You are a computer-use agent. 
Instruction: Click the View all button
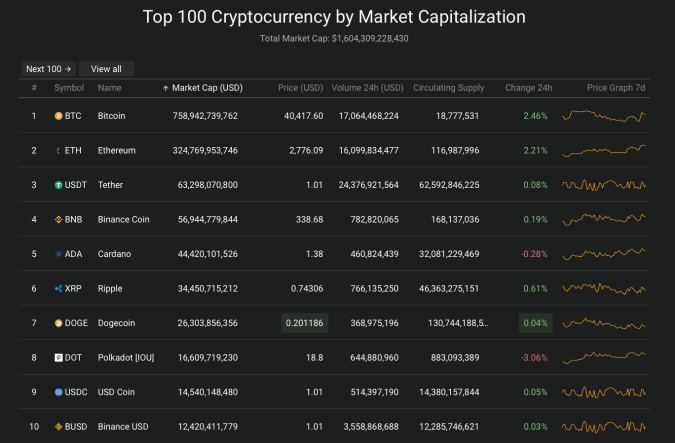(106, 69)
